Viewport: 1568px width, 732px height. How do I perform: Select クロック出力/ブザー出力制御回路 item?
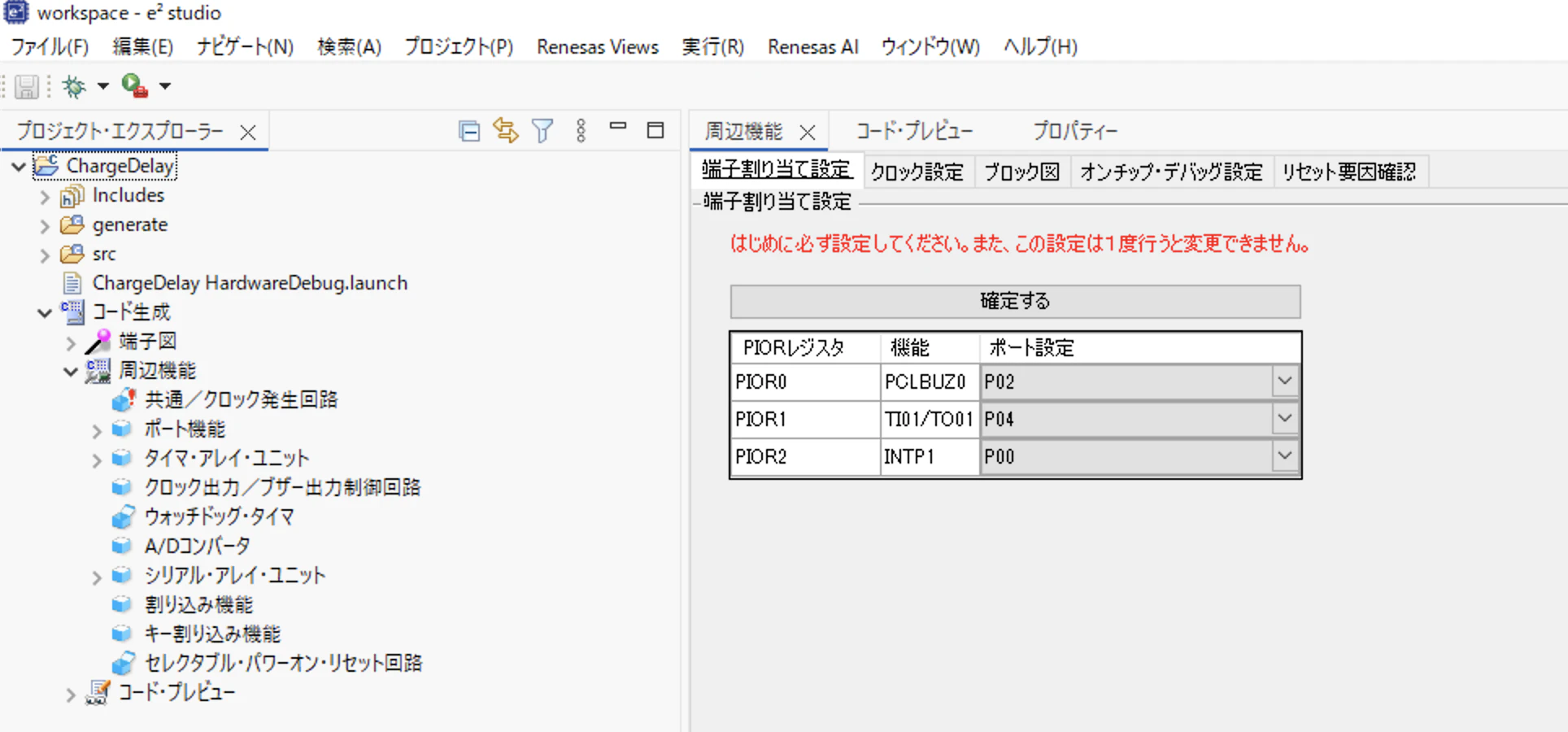(282, 487)
